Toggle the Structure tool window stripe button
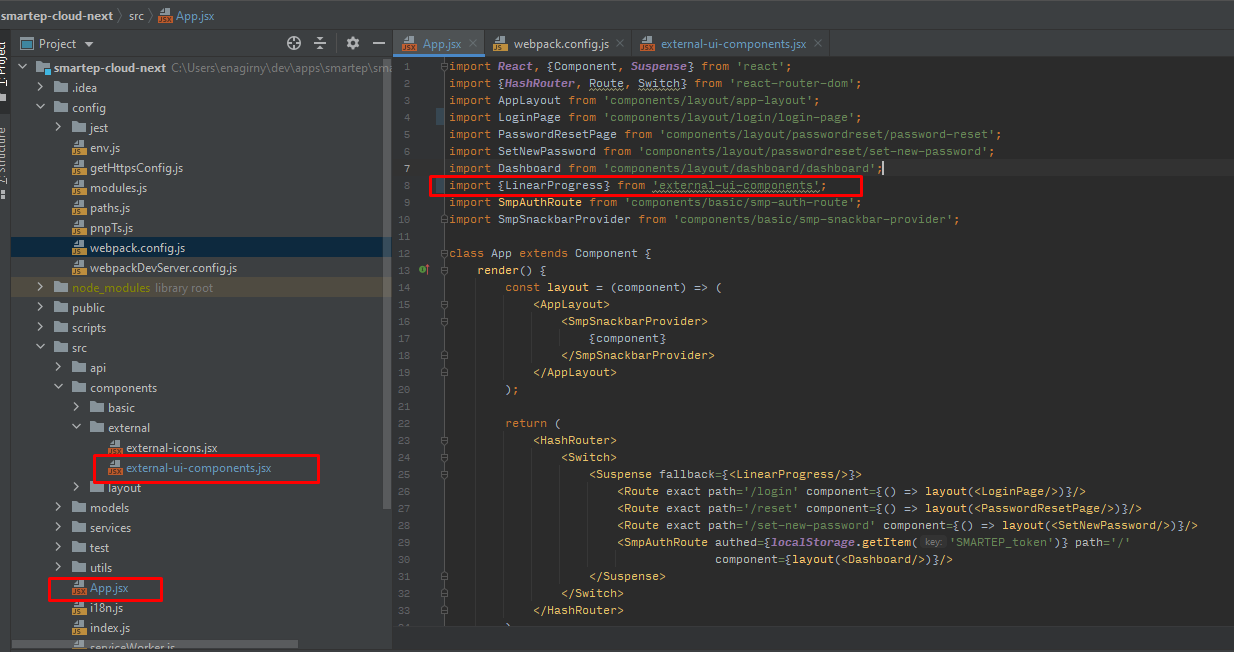The height and width of the screenshot is (652, 1234). [4, 162]
